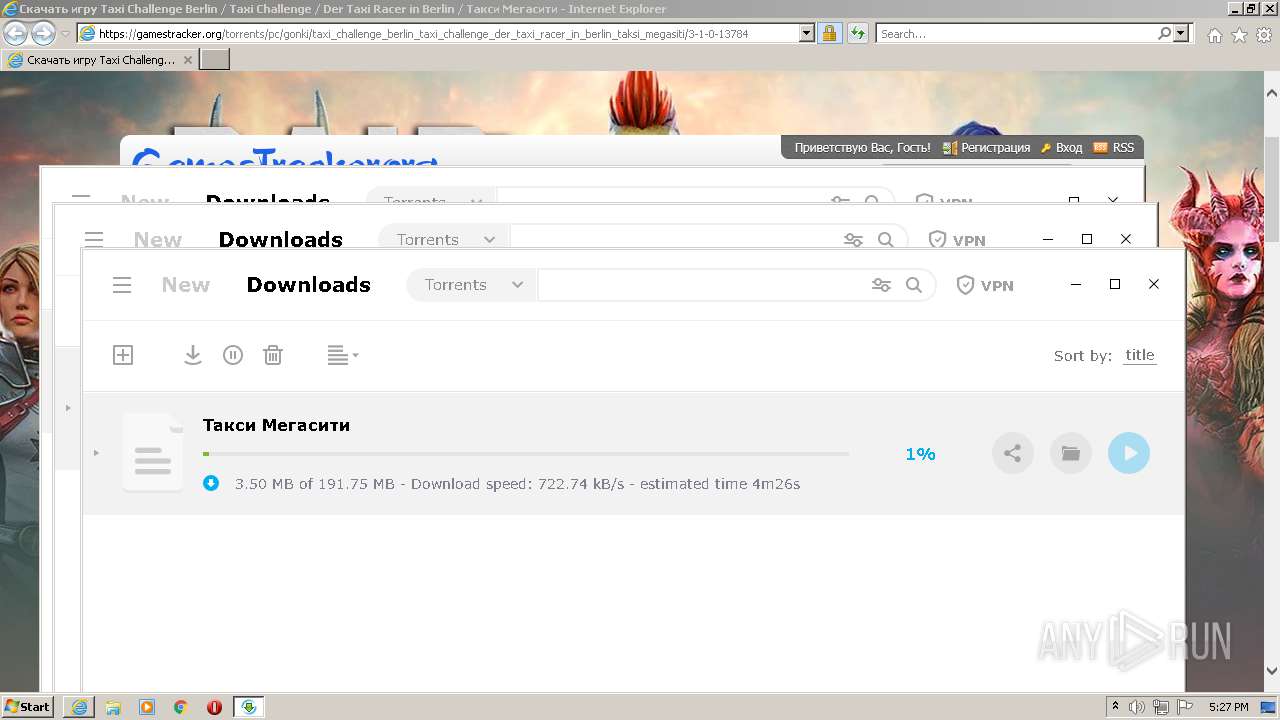Click the Такси Мегасити title text
This screenshot has width=1280, height=720.
276,425
